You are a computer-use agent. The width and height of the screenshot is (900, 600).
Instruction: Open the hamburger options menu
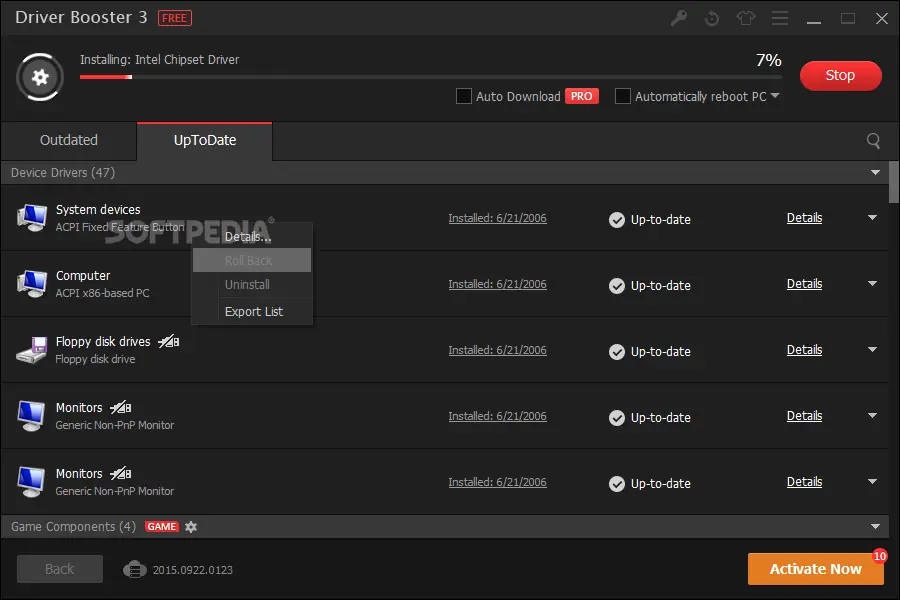[x=779, y=18]
